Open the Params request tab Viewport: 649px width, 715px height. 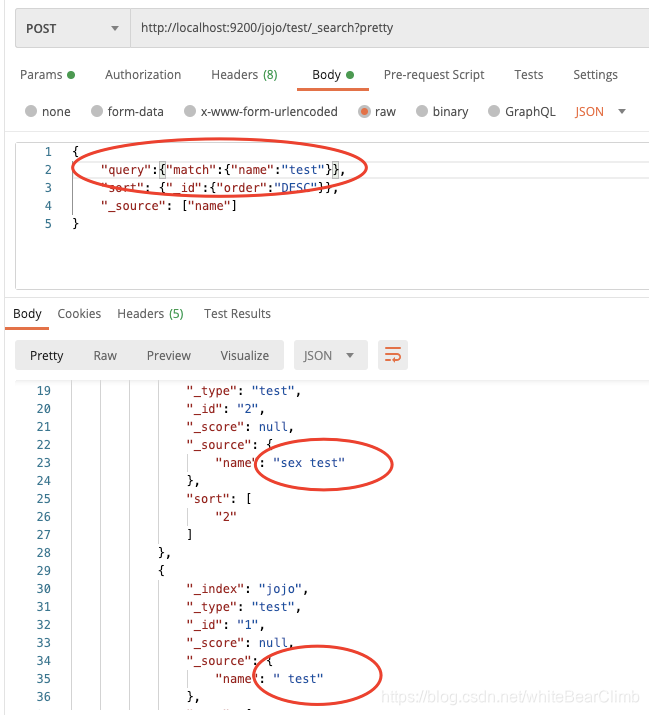(47, 75)
